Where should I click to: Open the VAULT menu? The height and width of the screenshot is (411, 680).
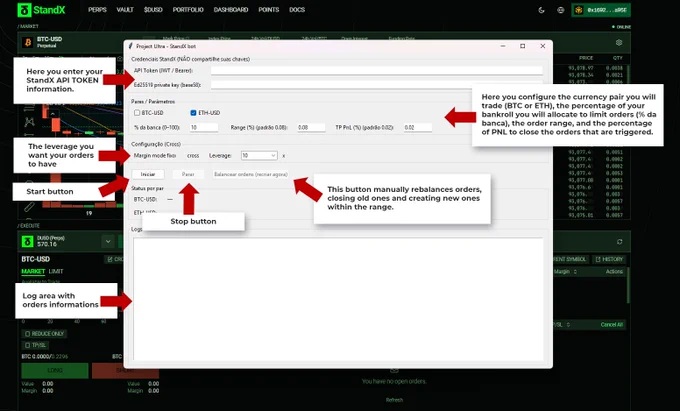click(x=125, y=10)
